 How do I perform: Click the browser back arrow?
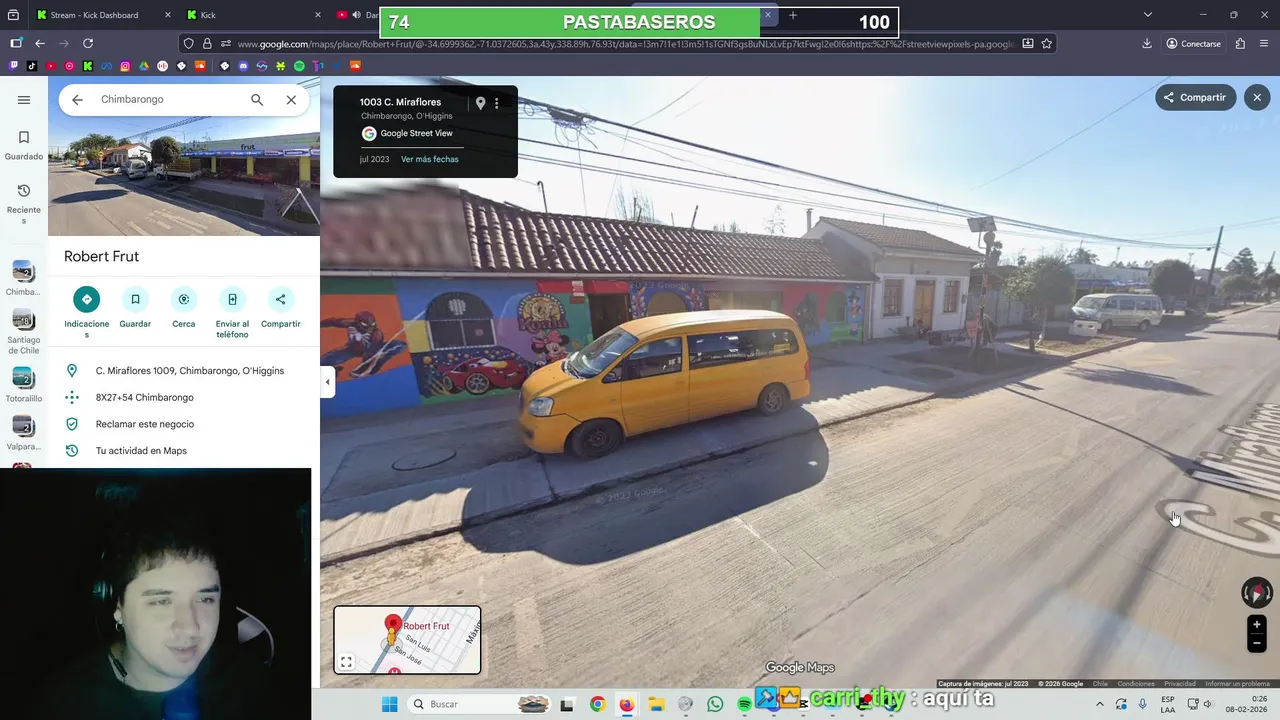[40, 44]
